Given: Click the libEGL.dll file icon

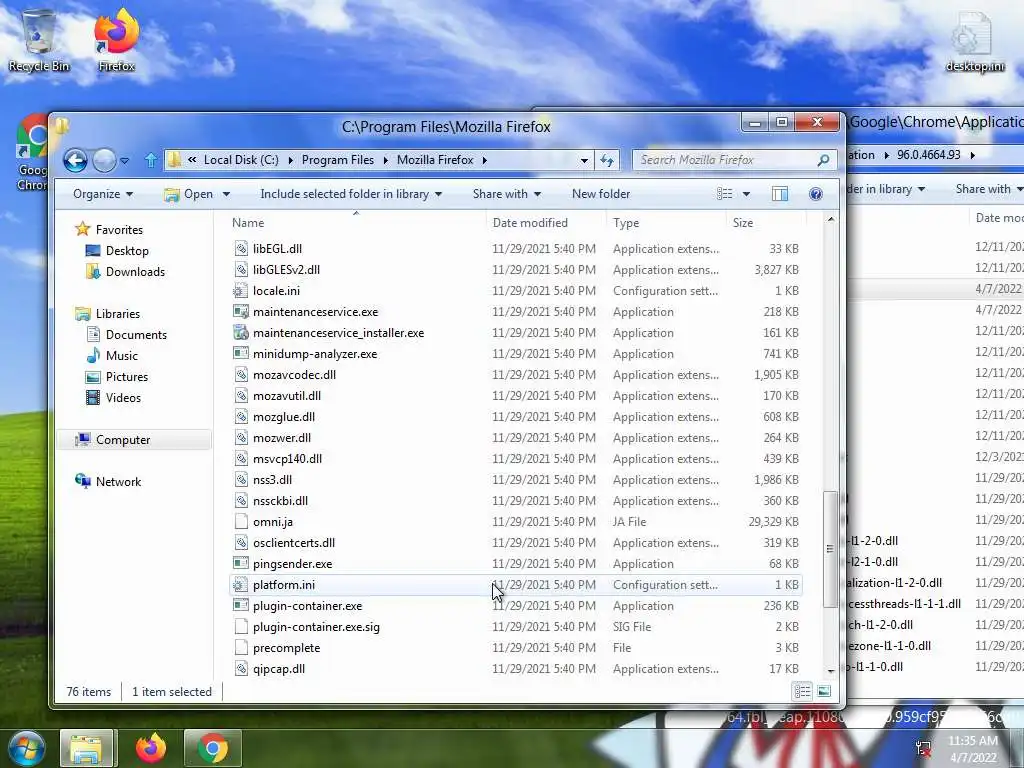Looking at the screenshot, I should [x=241, y=249].
